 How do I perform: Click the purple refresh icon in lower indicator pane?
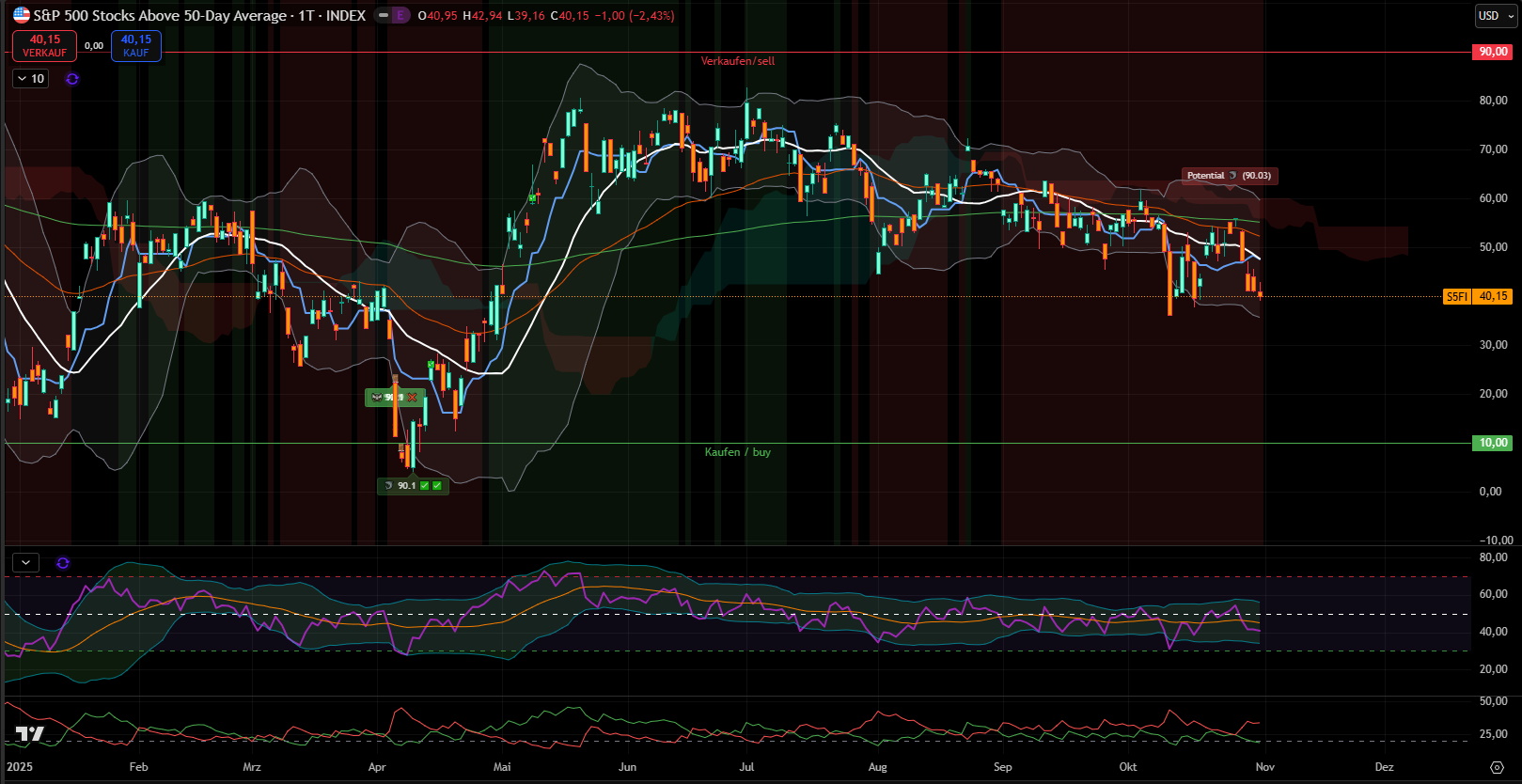63,563
